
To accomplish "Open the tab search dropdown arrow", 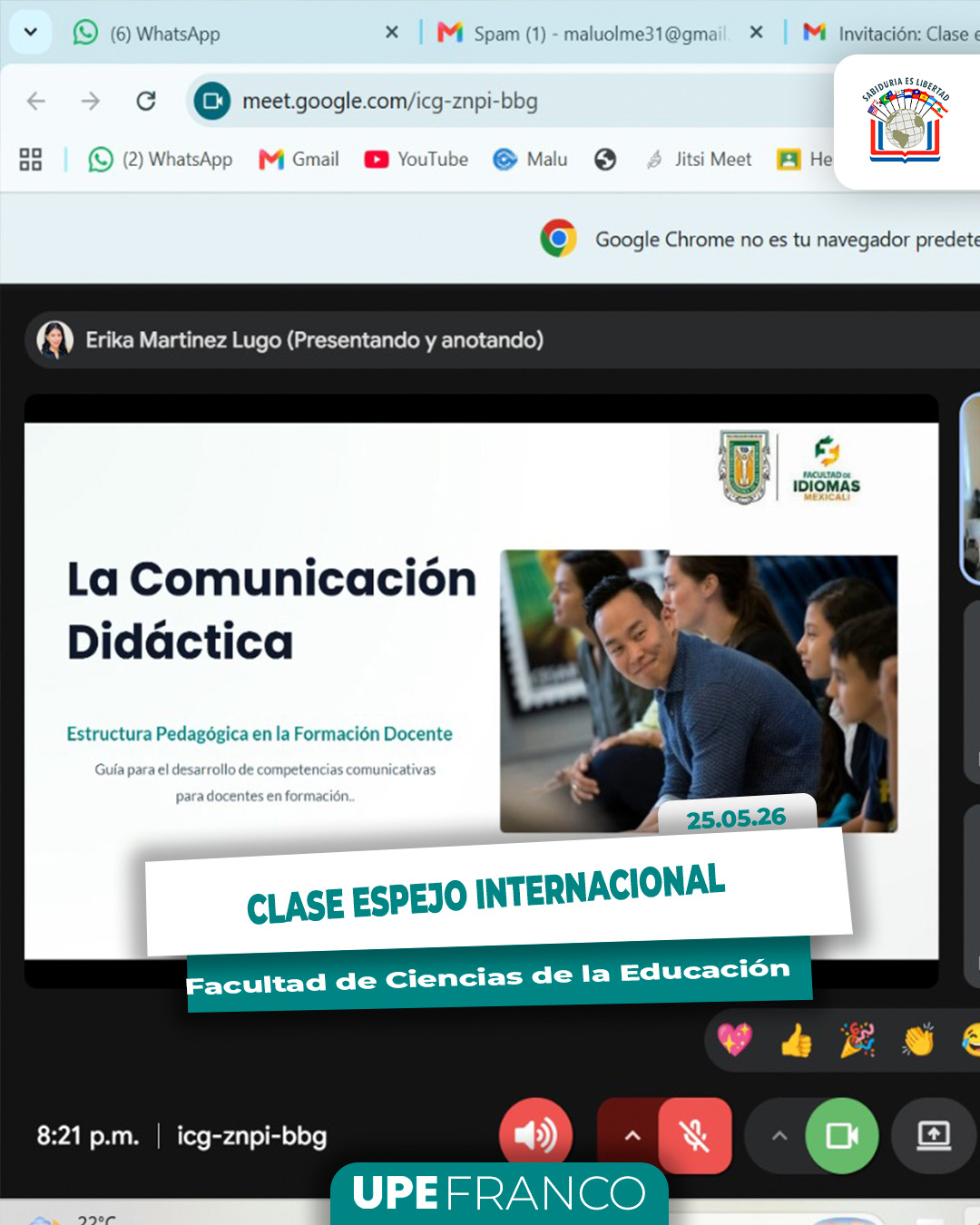I will (30, 33).
